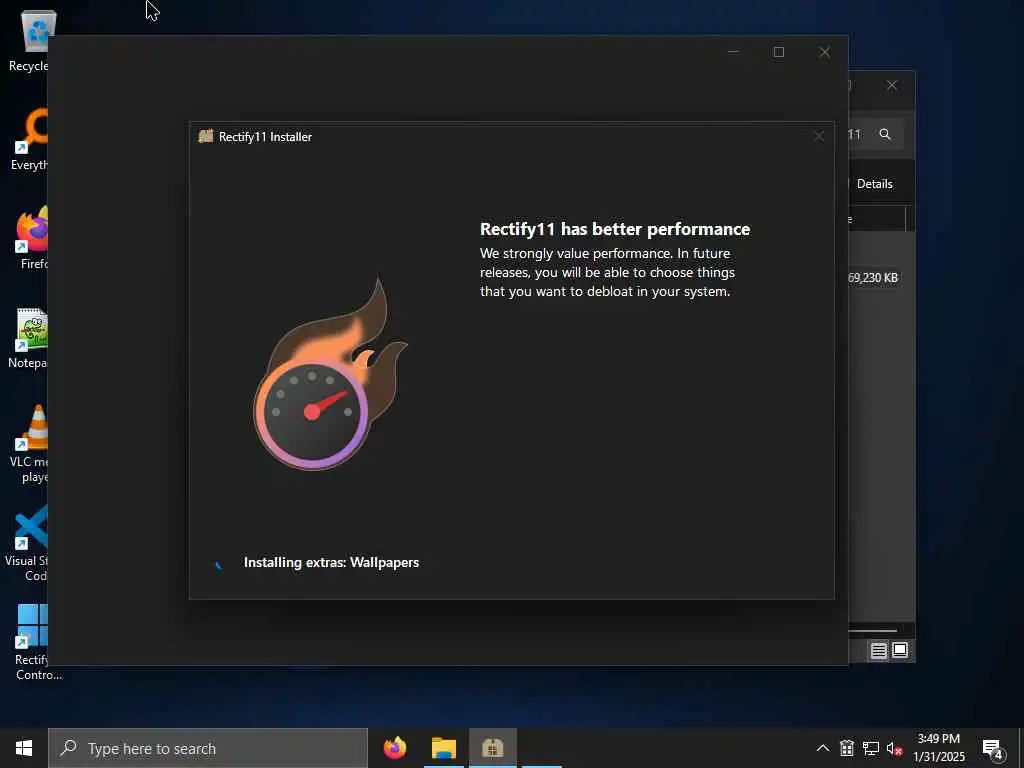Launch the Visual Studio Code desktop shortcut
Image resolution: width=1024 pixels, height=768 pixels.
(x=29, y=543)
